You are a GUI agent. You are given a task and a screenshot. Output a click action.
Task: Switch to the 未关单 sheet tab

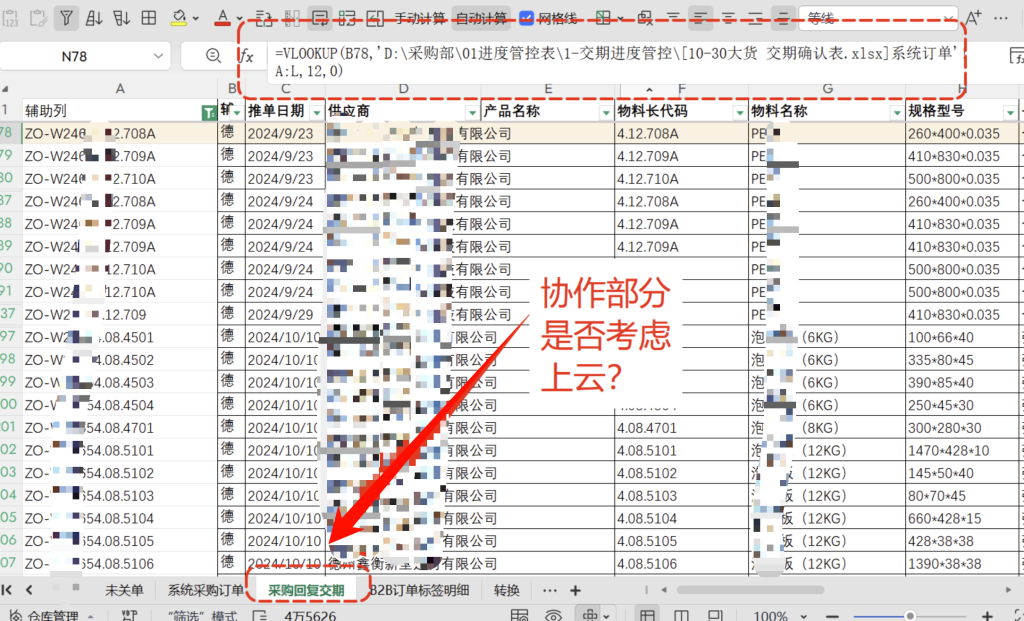coord(124,590)
